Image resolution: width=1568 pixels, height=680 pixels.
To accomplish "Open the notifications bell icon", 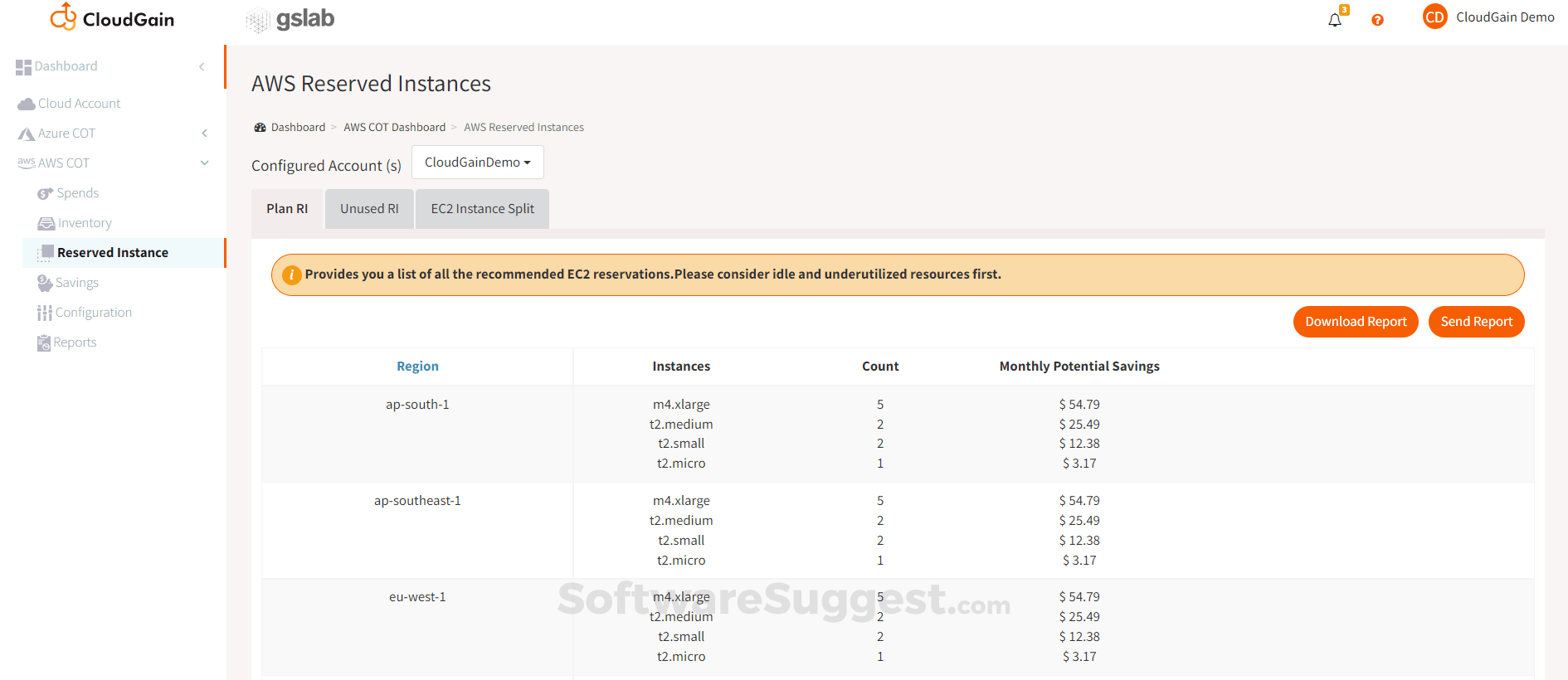I will pyautogui.click(x=1334, y=20).
